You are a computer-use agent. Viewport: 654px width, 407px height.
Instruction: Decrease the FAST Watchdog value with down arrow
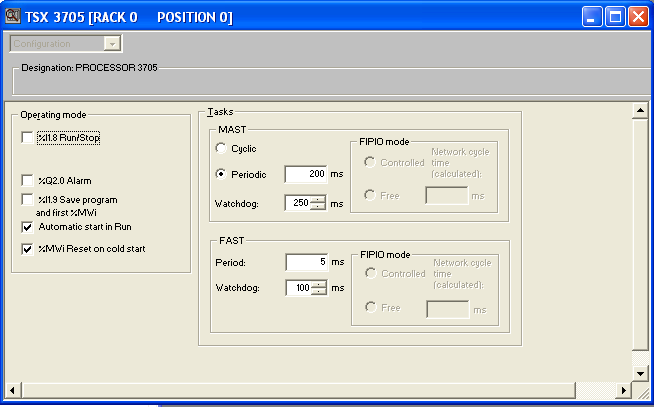[x=319, y=291]
